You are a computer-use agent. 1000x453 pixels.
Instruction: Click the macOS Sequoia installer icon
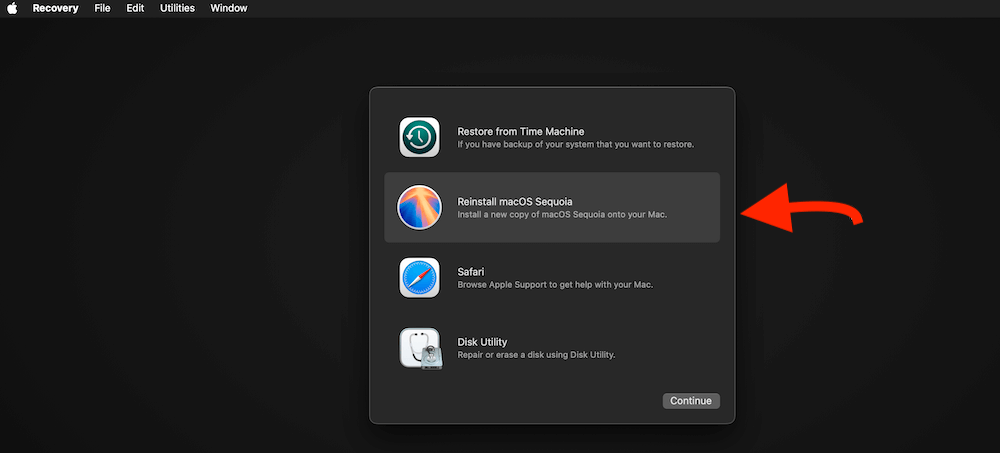click(419, 207)
